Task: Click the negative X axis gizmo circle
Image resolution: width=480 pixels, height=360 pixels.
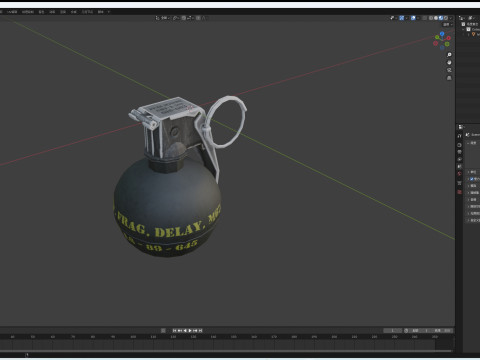Action: [x=435, y=44]
